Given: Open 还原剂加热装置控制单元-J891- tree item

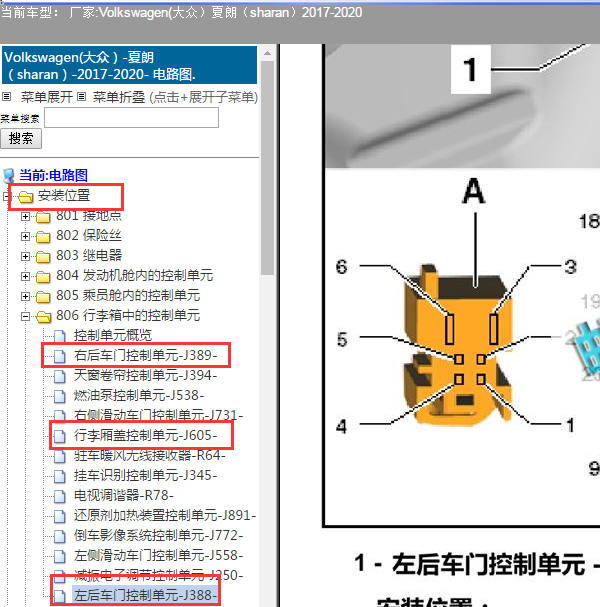Looking at the screenshot, I should 165,516.
